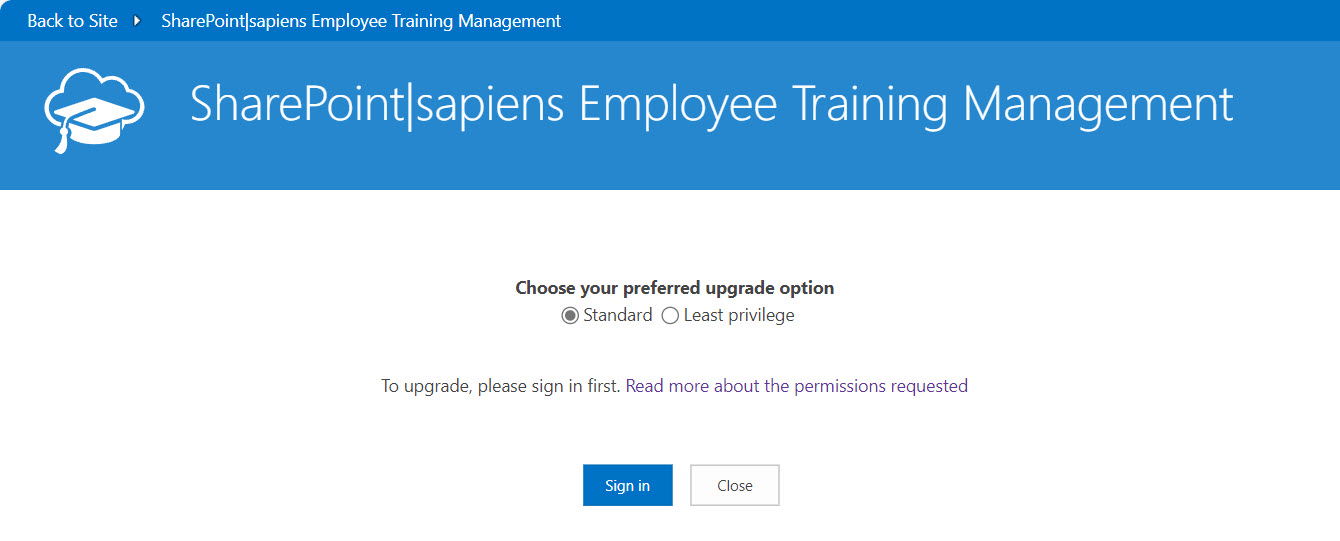Click the large Employee Training Management banner title
Viewport: 1340px width, 541px height.
point(711,106)
